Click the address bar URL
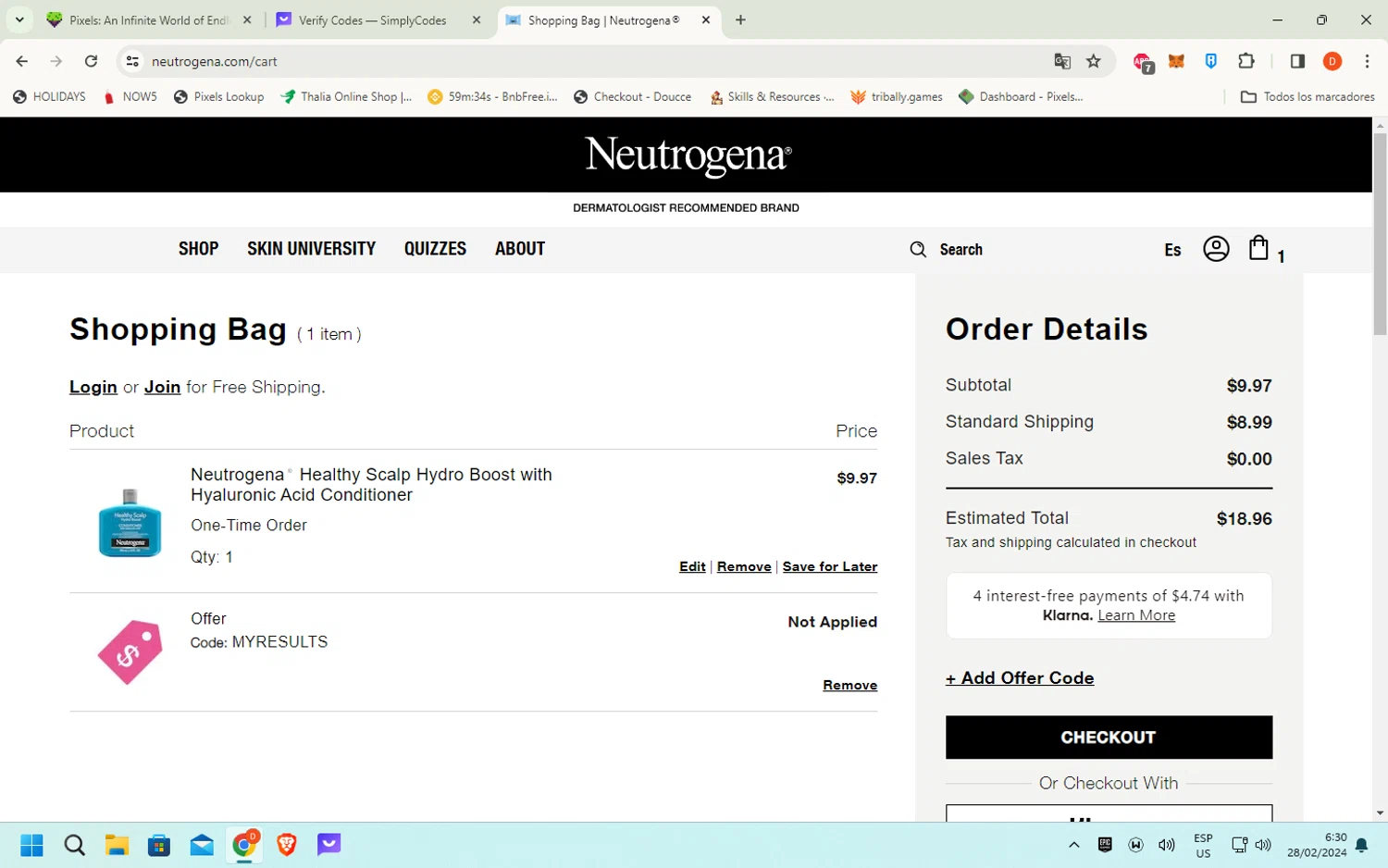1388x868 pixels. (215, 61)
